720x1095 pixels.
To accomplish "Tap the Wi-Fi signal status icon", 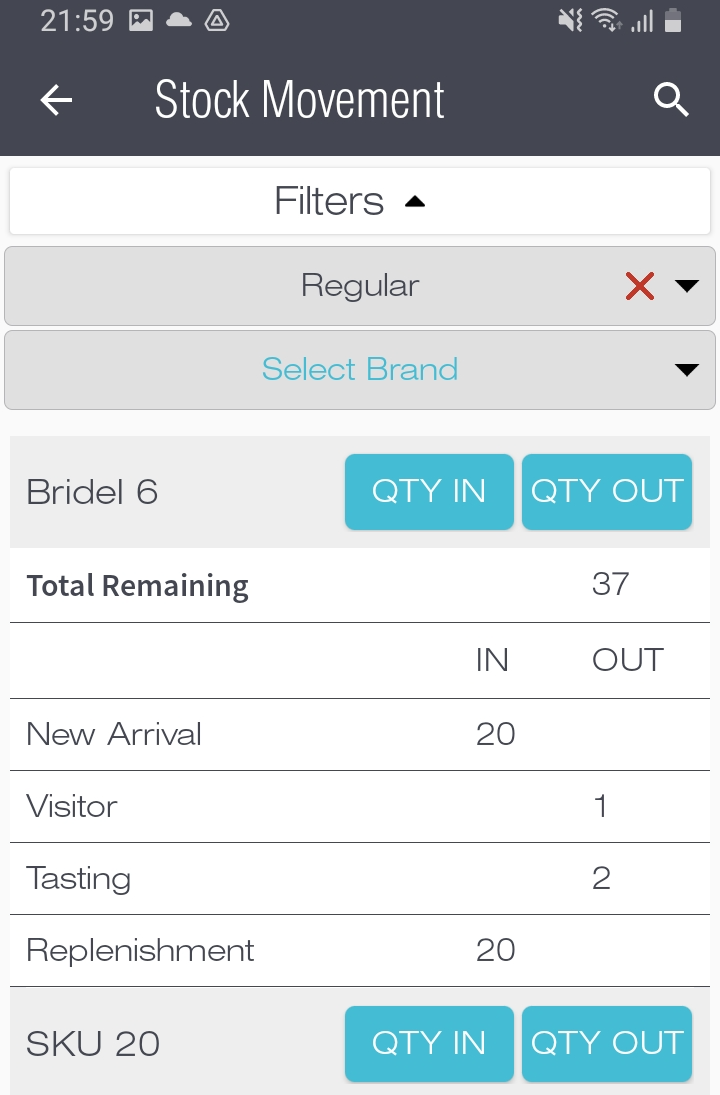I will pos(605,21).
